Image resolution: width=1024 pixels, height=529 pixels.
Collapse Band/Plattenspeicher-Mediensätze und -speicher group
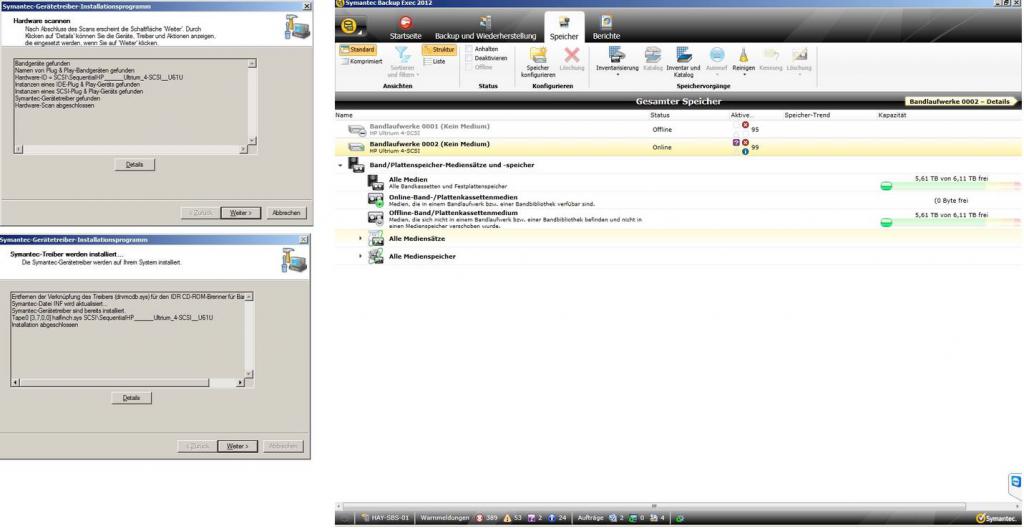(x=340, y=165)
